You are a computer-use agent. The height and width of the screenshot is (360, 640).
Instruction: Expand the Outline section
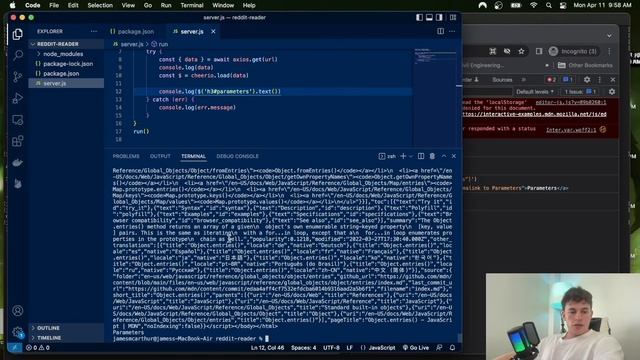click(x=66, y=328)
